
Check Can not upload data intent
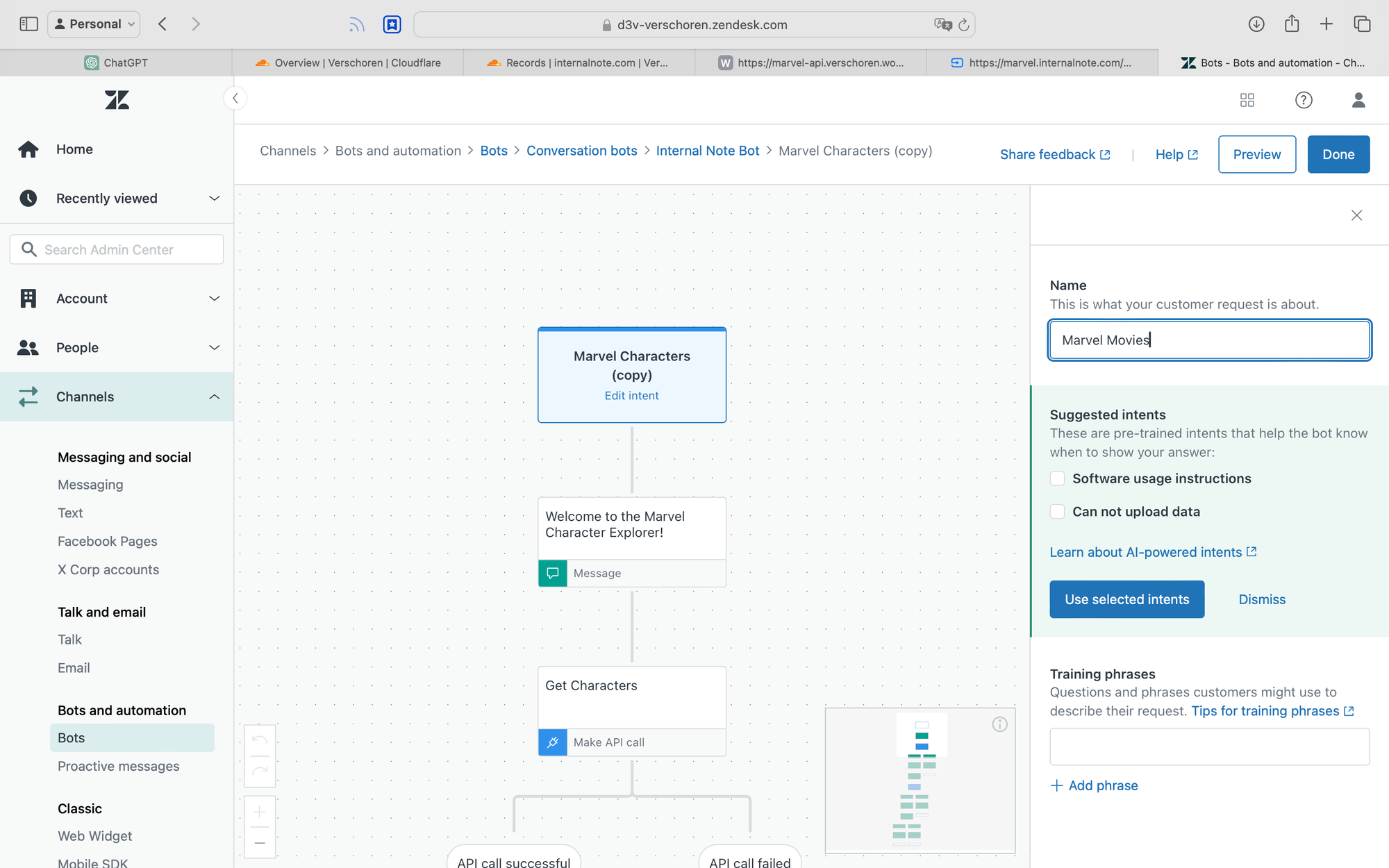point(1057,512)
